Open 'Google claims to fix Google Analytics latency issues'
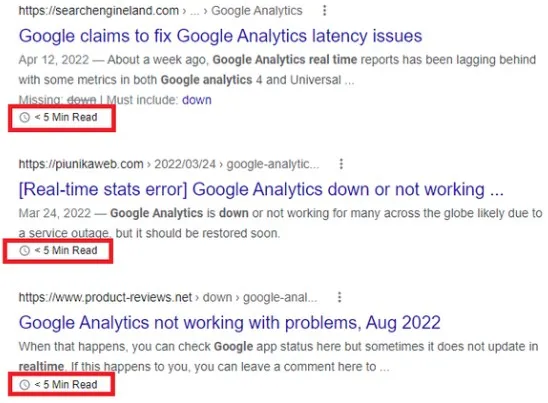Image resolution: width=548 pixels, height=403 pixels. (221, 36)
